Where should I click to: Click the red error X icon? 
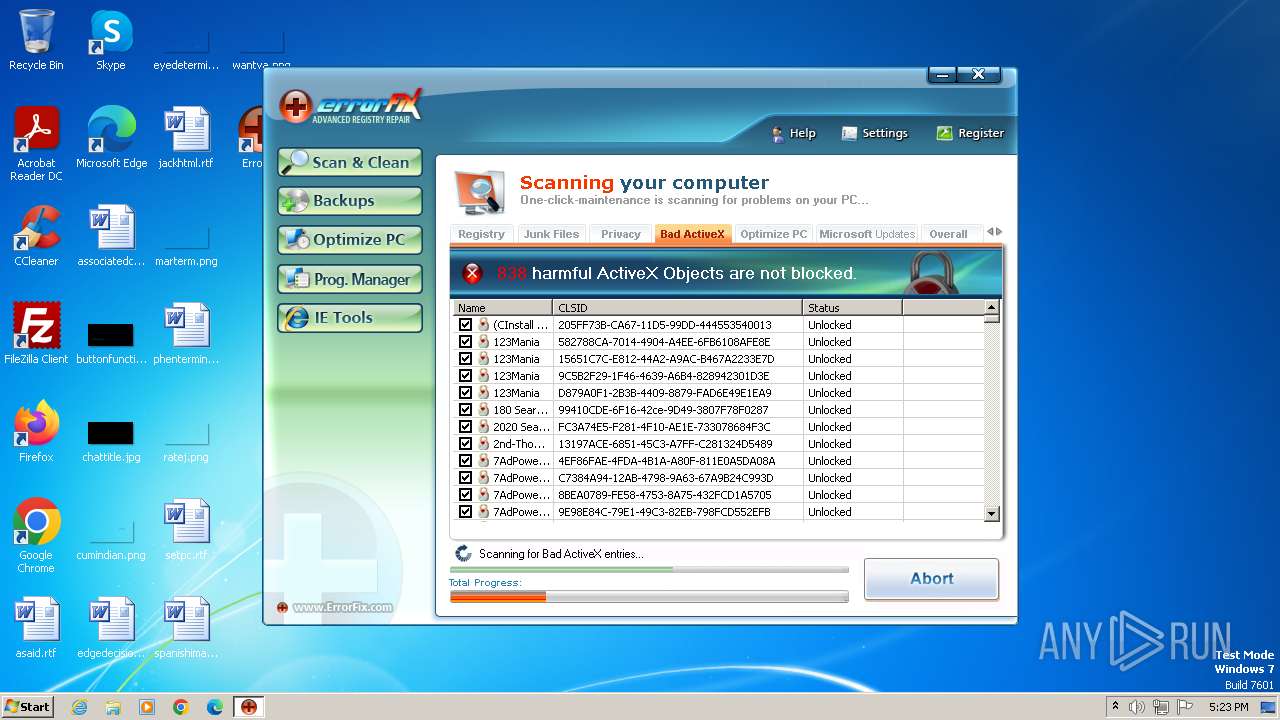(x=472, y=273)
